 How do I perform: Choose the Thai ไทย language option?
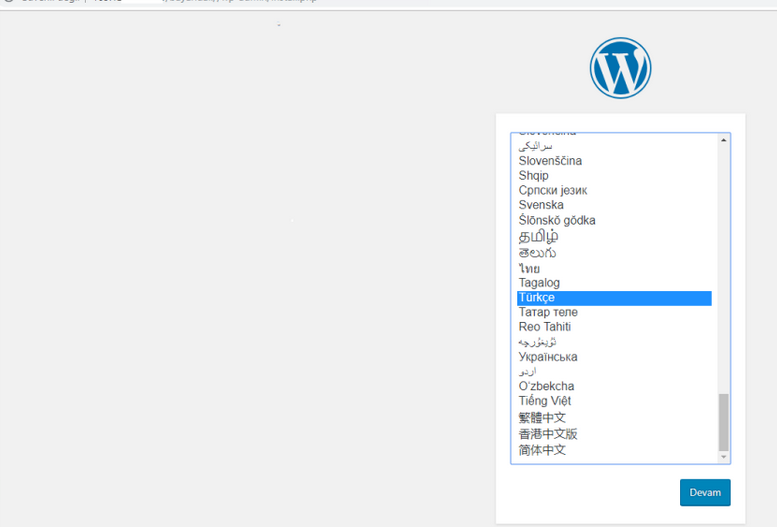point(614,269)
